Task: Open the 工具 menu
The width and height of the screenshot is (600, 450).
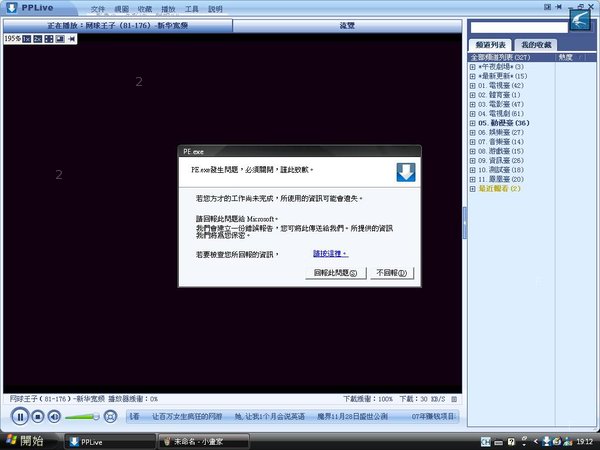Action: pyautogui.click(x=192, y=9)
